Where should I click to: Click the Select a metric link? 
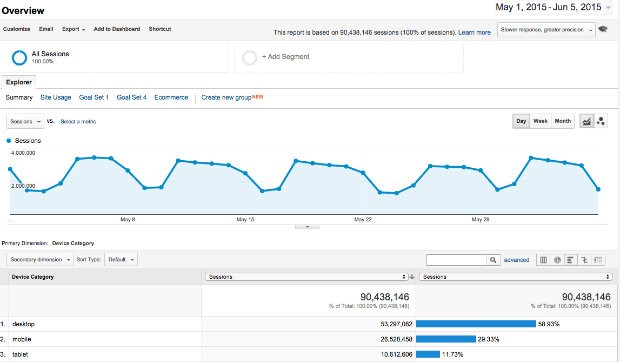tap(78, 121)
